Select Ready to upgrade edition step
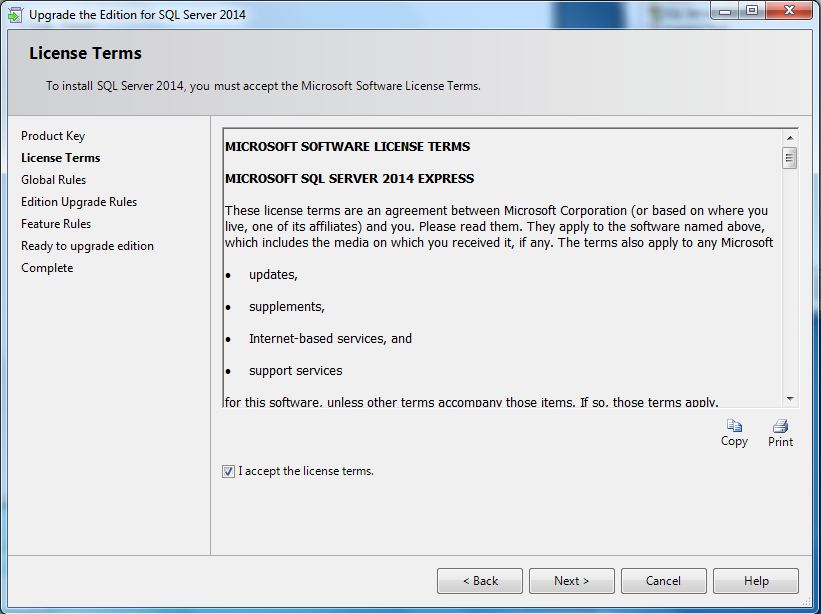The height and width of the screenshot is (614, 821). coord(87,245)
